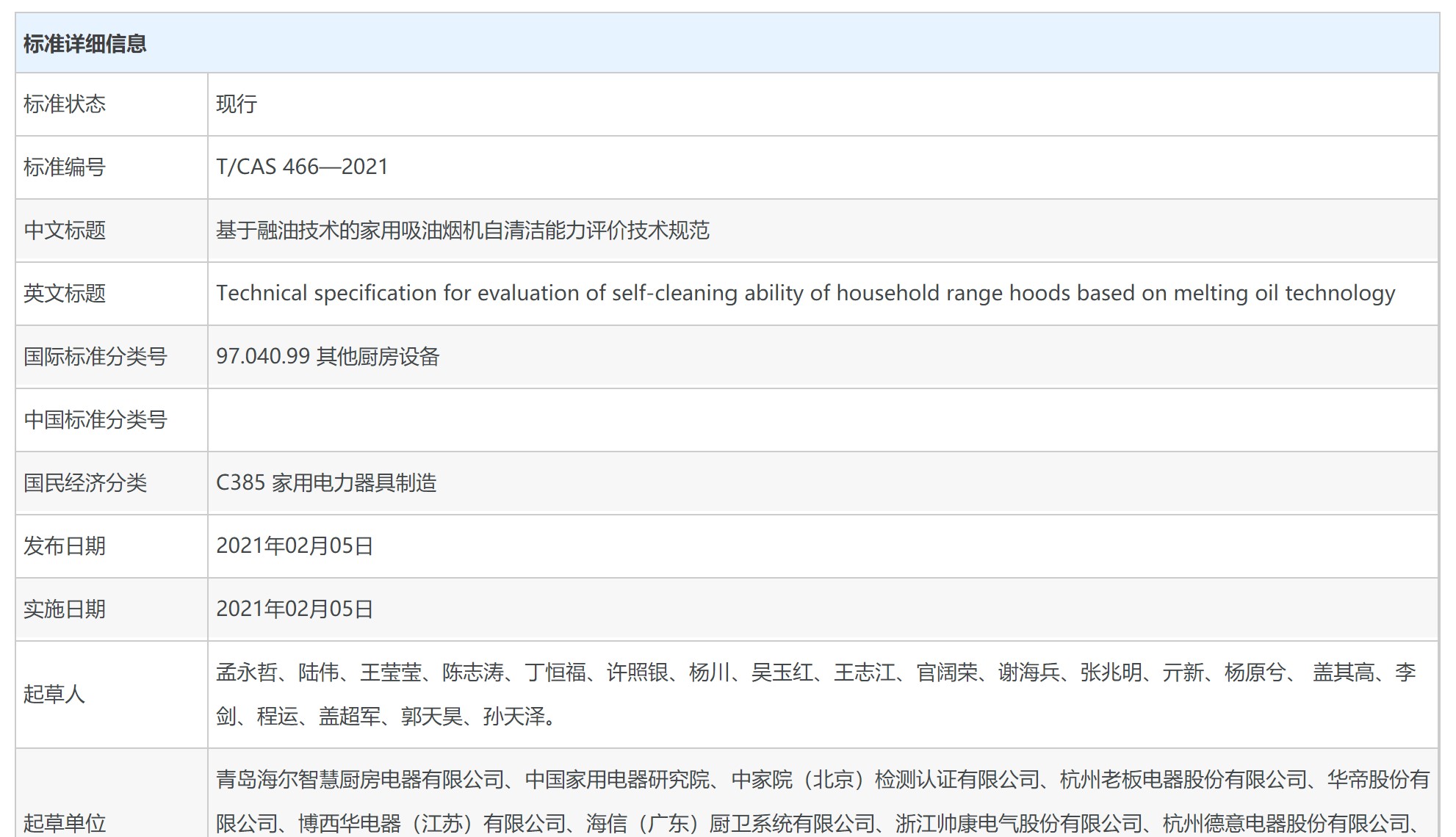This screenshot has width=1456, height=837.
Task: Click the 国际标准分类号 label
Action: [x=95, y=357]
